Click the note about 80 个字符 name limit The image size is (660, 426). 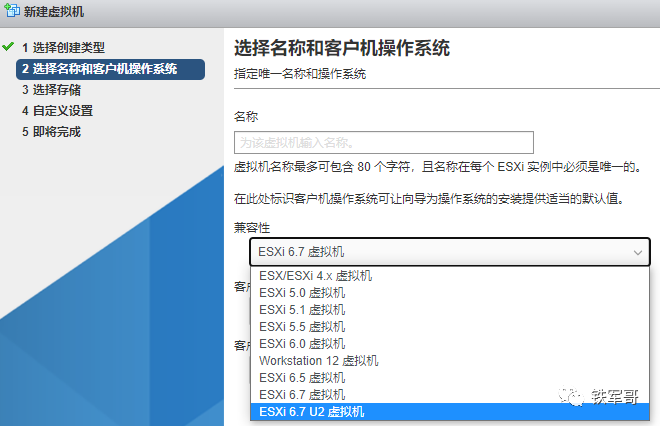pos(438,167)
